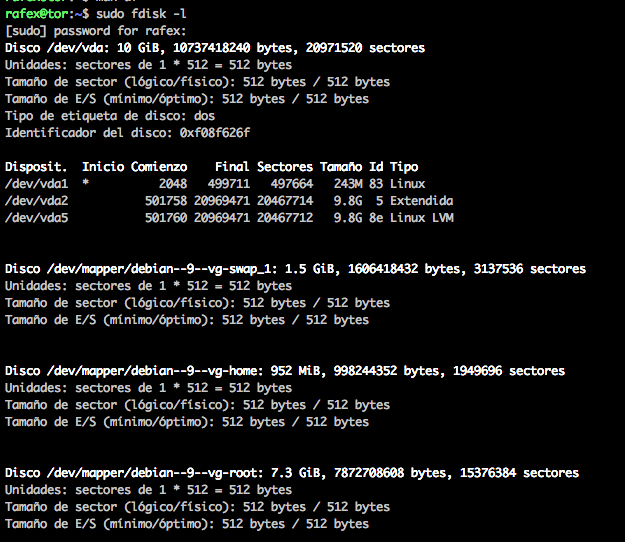This screenshot has height=542, width=625.
Task: Select the Disco /dev/vda header line
Action: coord(214,47)
